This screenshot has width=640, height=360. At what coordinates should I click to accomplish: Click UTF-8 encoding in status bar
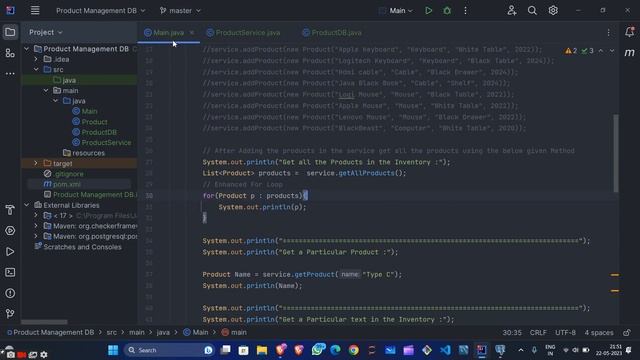pos(565,333)
